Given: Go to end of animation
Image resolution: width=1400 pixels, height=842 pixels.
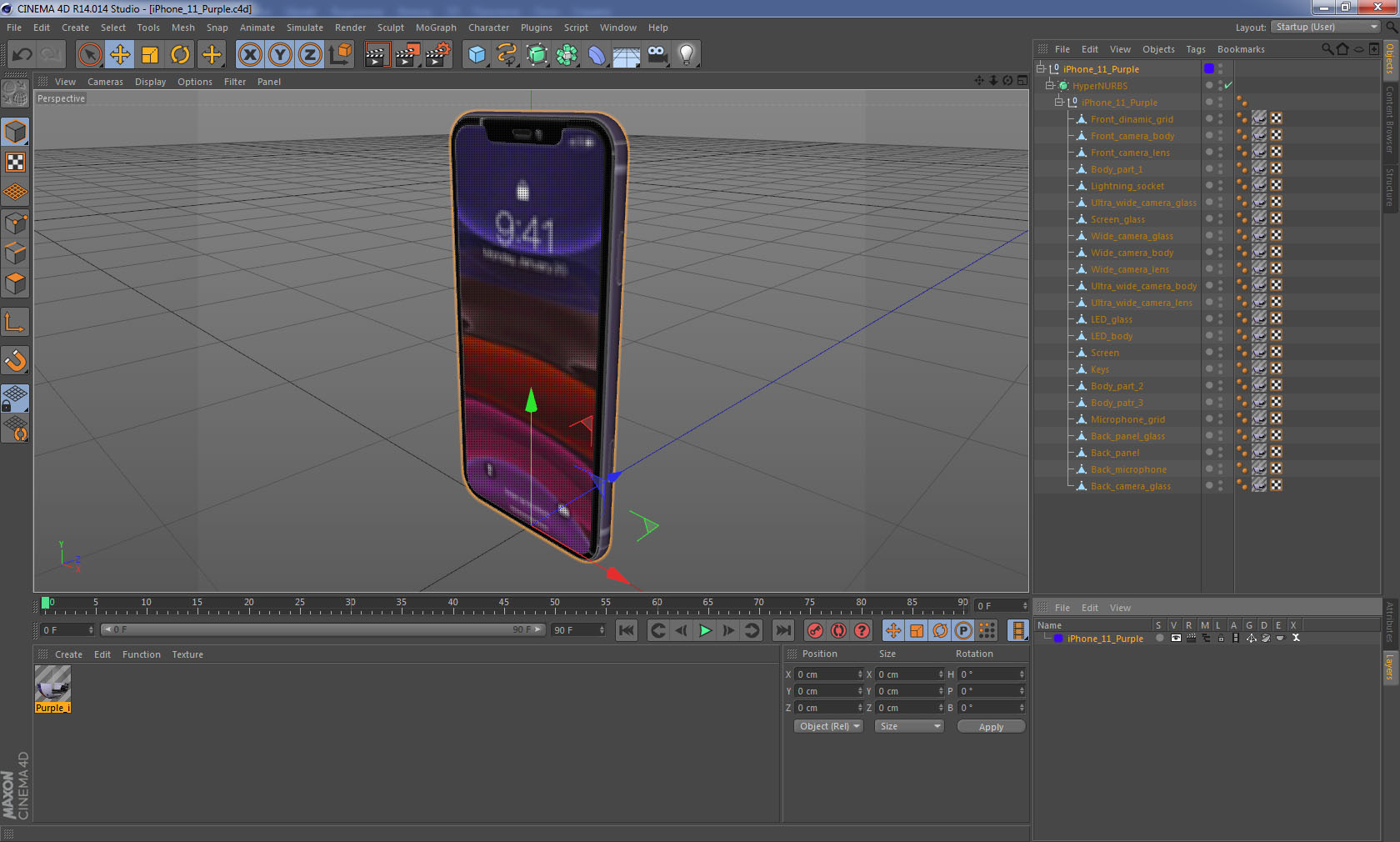Looking at the screenshot, I should [782, 630].
